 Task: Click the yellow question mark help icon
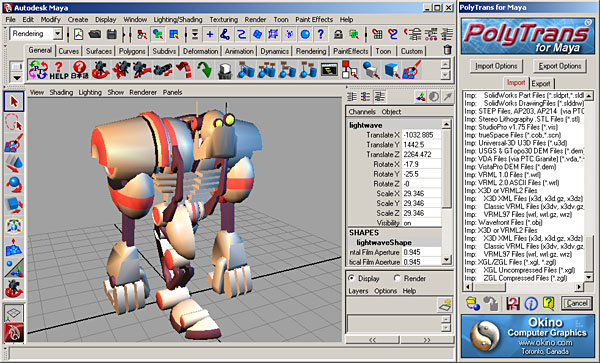[x=548, y=304]
